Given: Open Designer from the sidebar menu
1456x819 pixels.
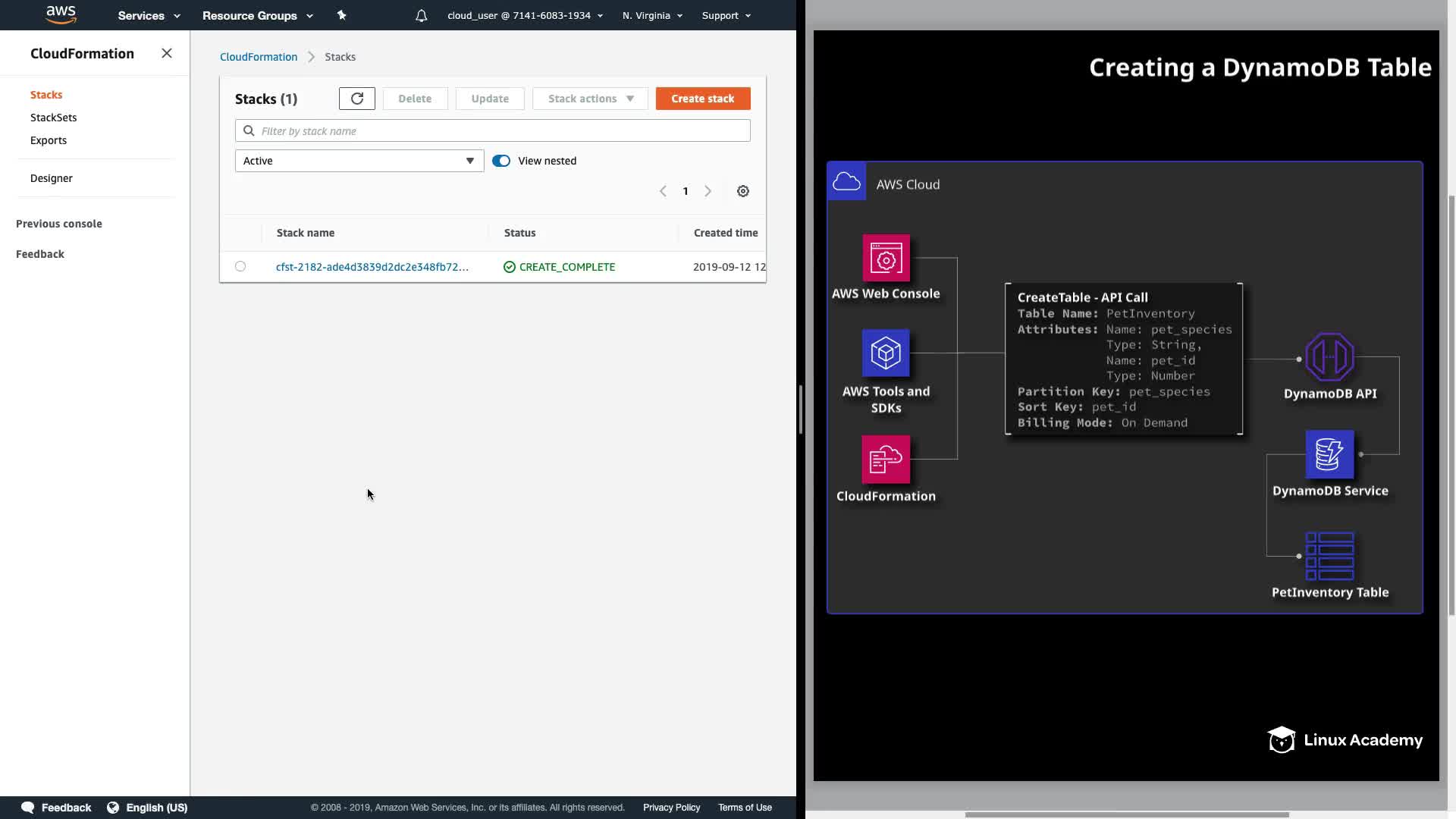Looking at the screenshot, I should pyautogui.click(x=52, y=178).
